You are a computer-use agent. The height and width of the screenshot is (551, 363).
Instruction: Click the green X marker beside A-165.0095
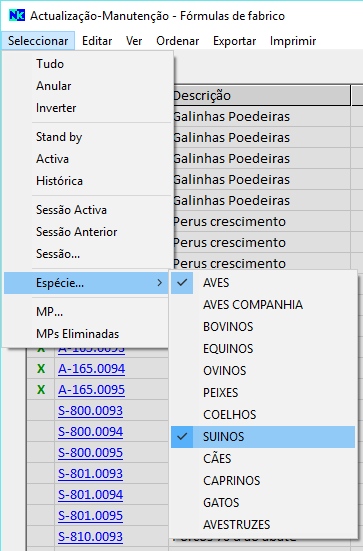click(x=41, y=390)
